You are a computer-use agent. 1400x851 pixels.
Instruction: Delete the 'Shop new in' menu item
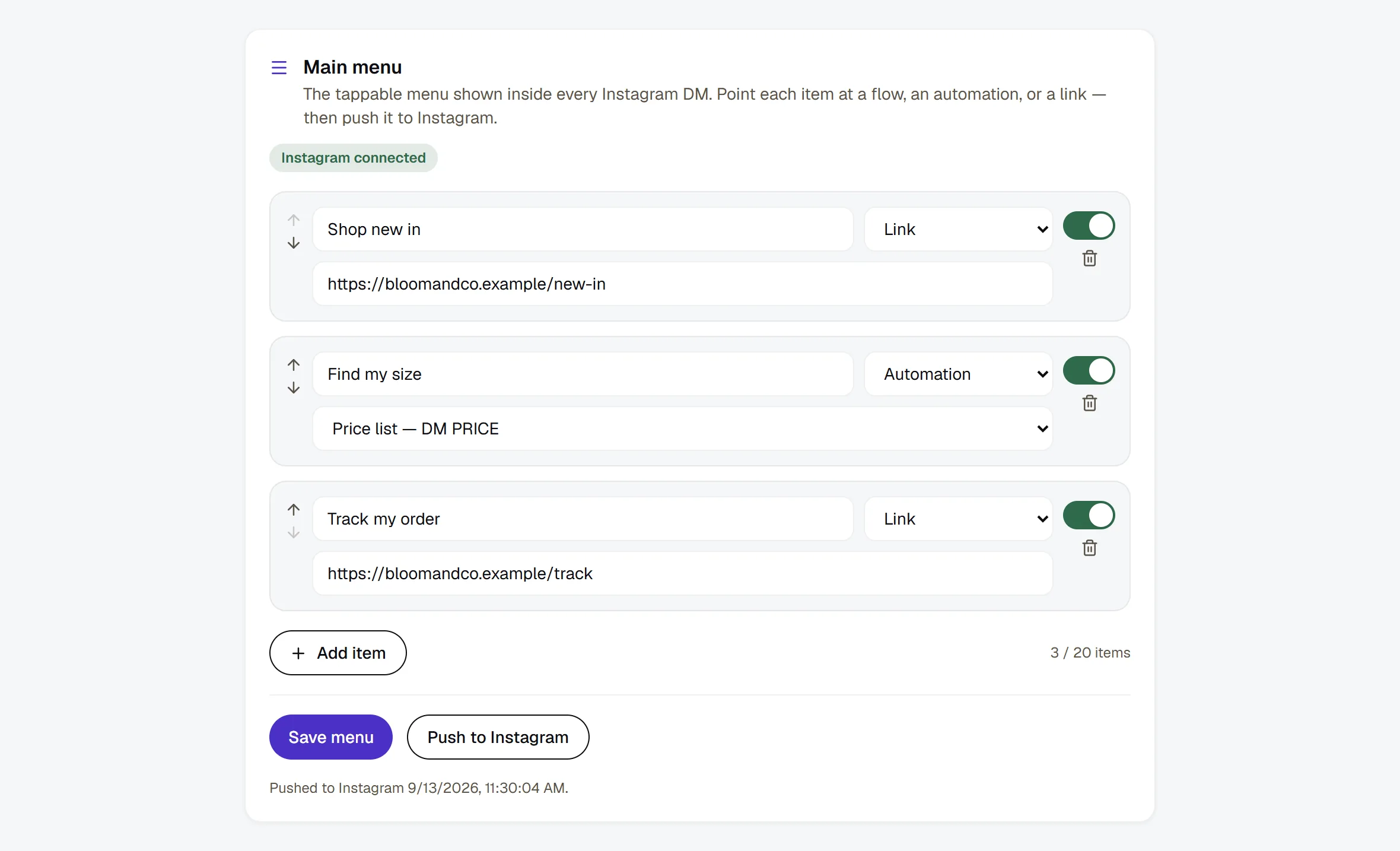click(x=1090, y=258)
